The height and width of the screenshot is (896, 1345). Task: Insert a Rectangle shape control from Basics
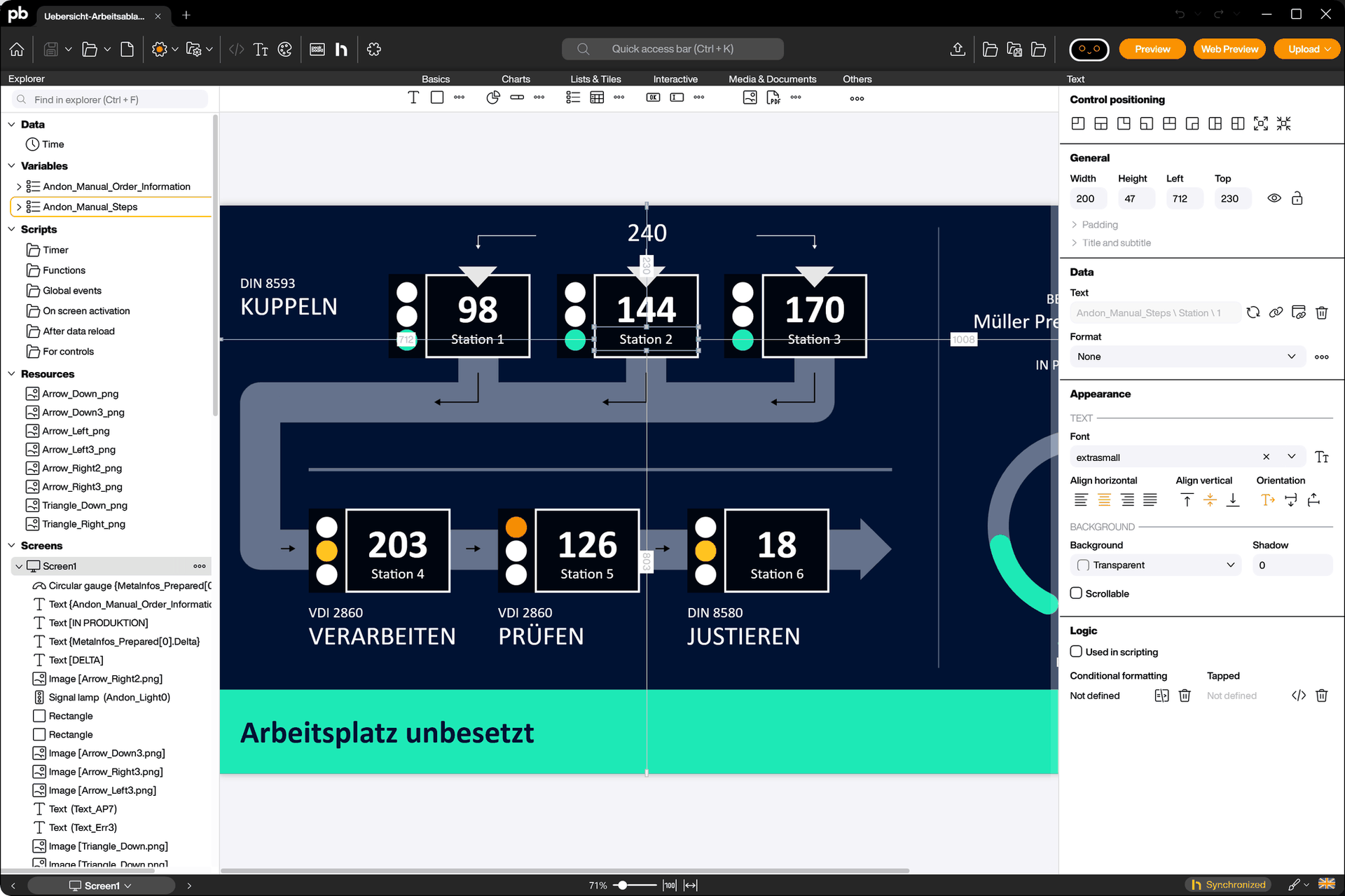pyautogui.click(x=437, y=97)
